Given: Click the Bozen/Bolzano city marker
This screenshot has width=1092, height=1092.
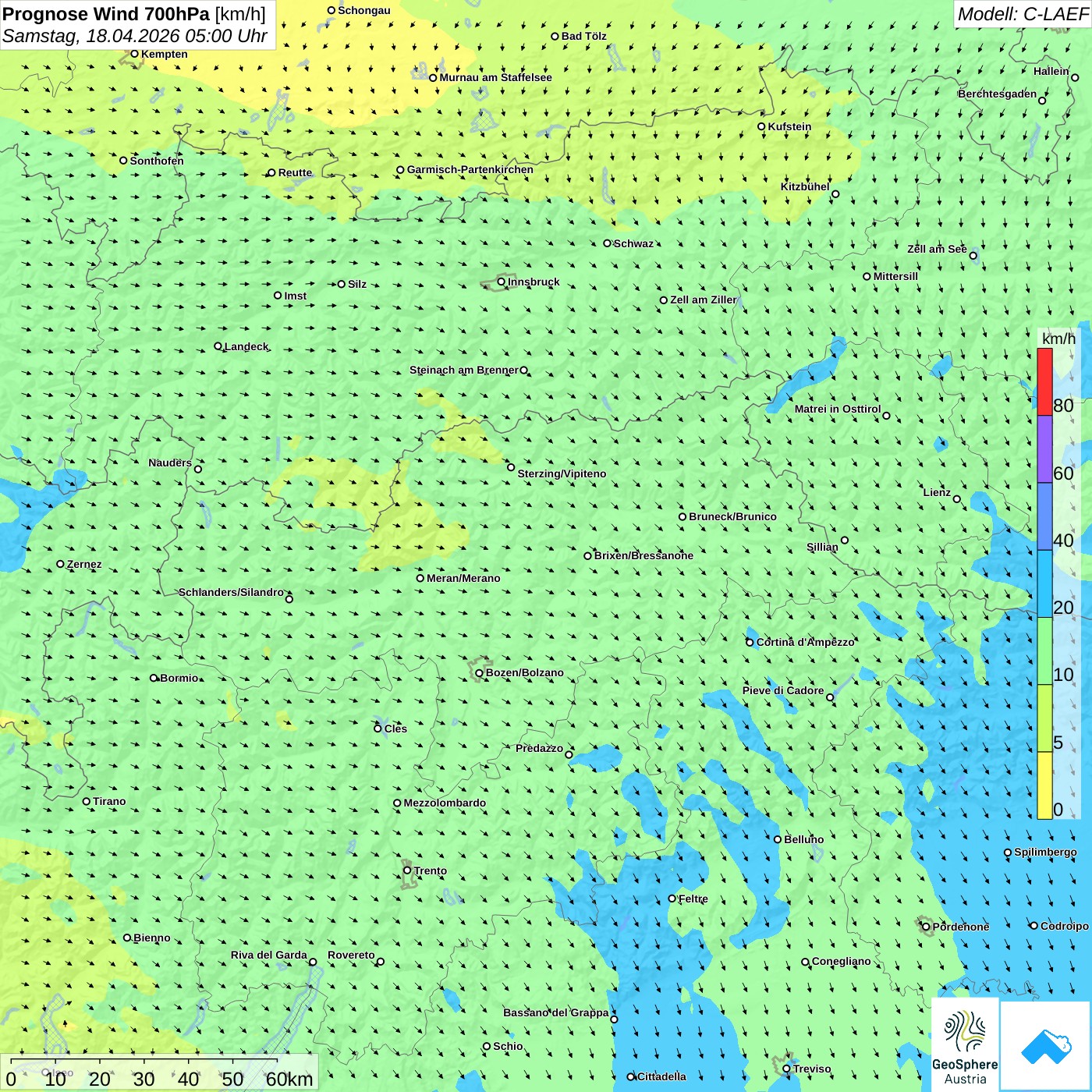Looking at the screenshot, I should 479,672.
